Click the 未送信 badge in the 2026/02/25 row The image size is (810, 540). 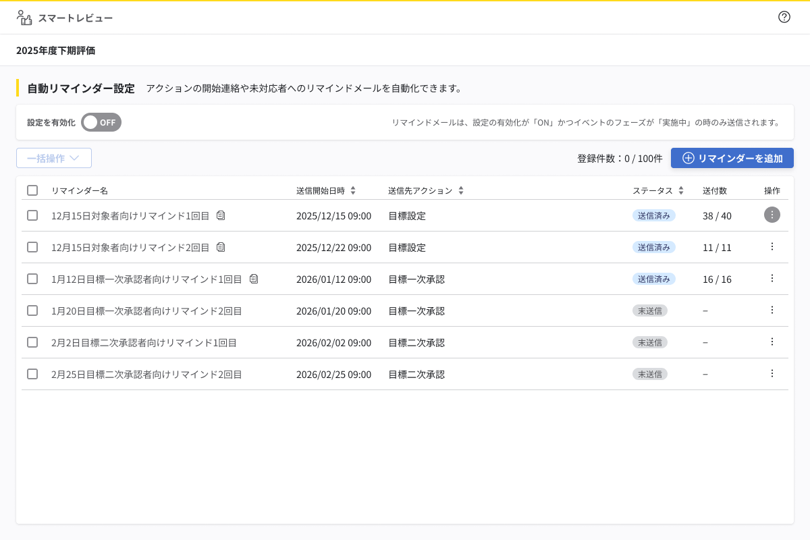pos(650,374)
